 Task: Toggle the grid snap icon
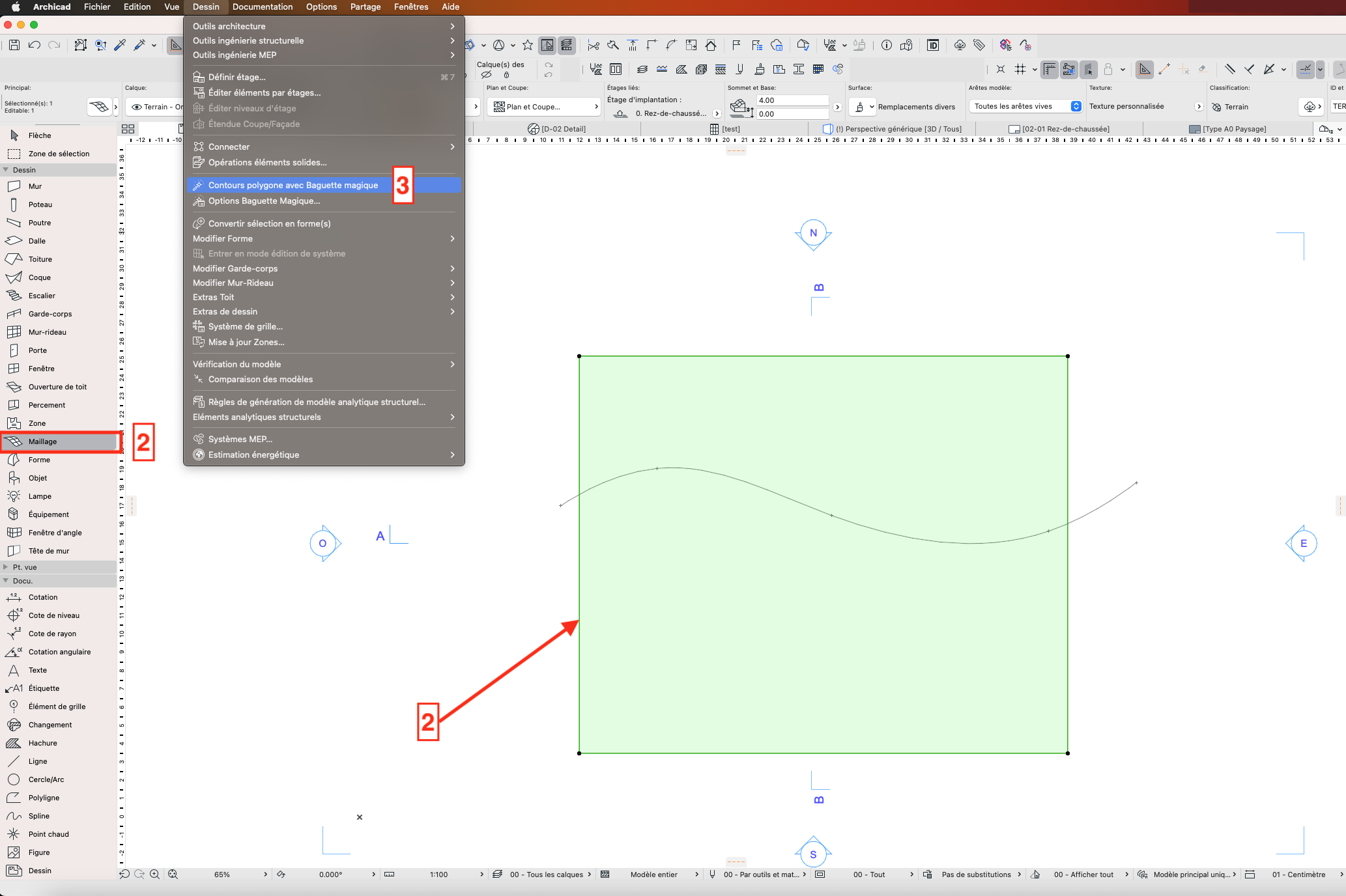pos(1020,69)
